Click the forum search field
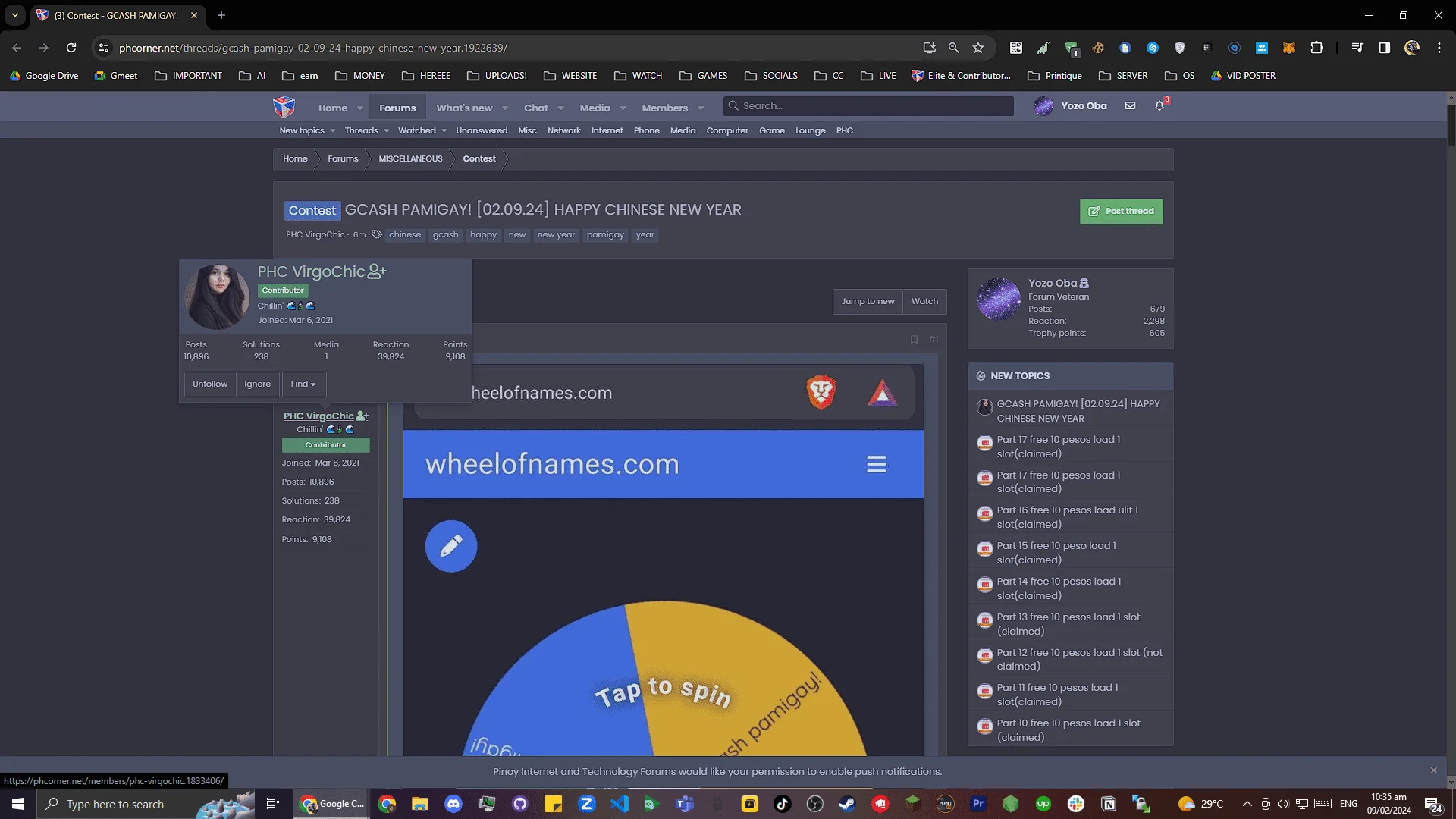The height and width of the screenshot is (819, 1456). point(868,106)
